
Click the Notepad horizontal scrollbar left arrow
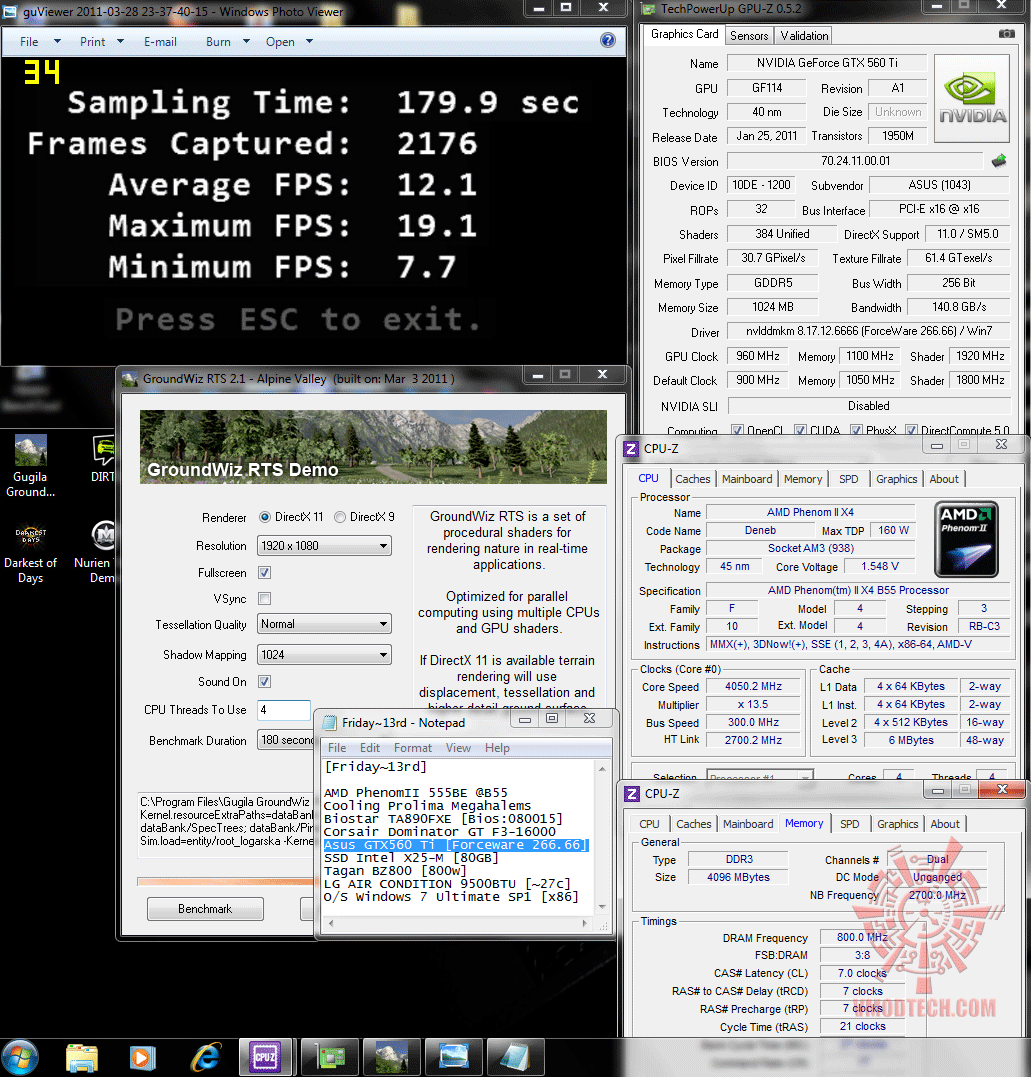331,924
